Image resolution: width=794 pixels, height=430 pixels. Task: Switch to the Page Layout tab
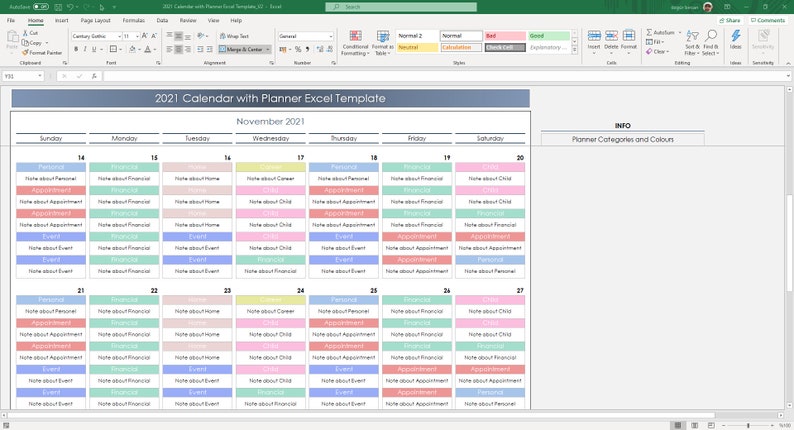pyautogui.click(x=96, y=20)
